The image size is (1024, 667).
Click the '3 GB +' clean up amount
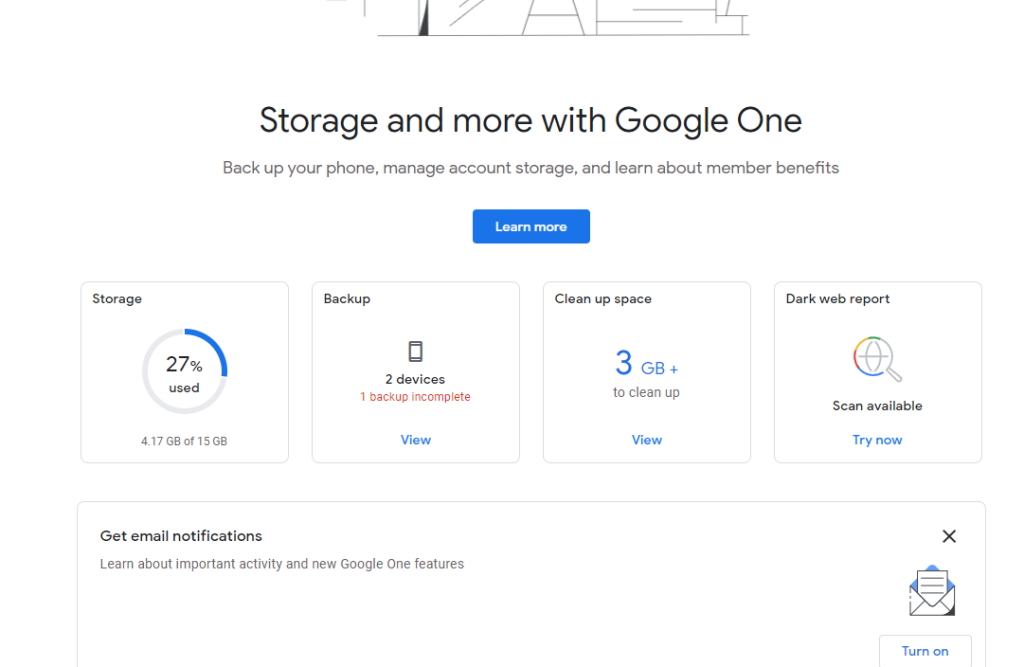(646, 364)
